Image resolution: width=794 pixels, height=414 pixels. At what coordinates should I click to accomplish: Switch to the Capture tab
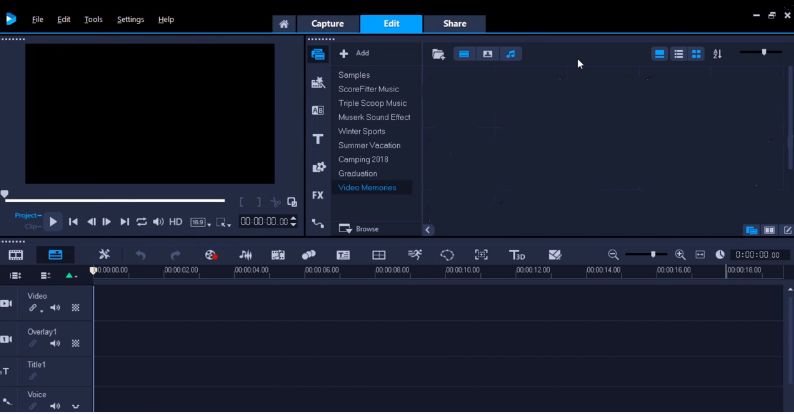(x=328, y=24)
